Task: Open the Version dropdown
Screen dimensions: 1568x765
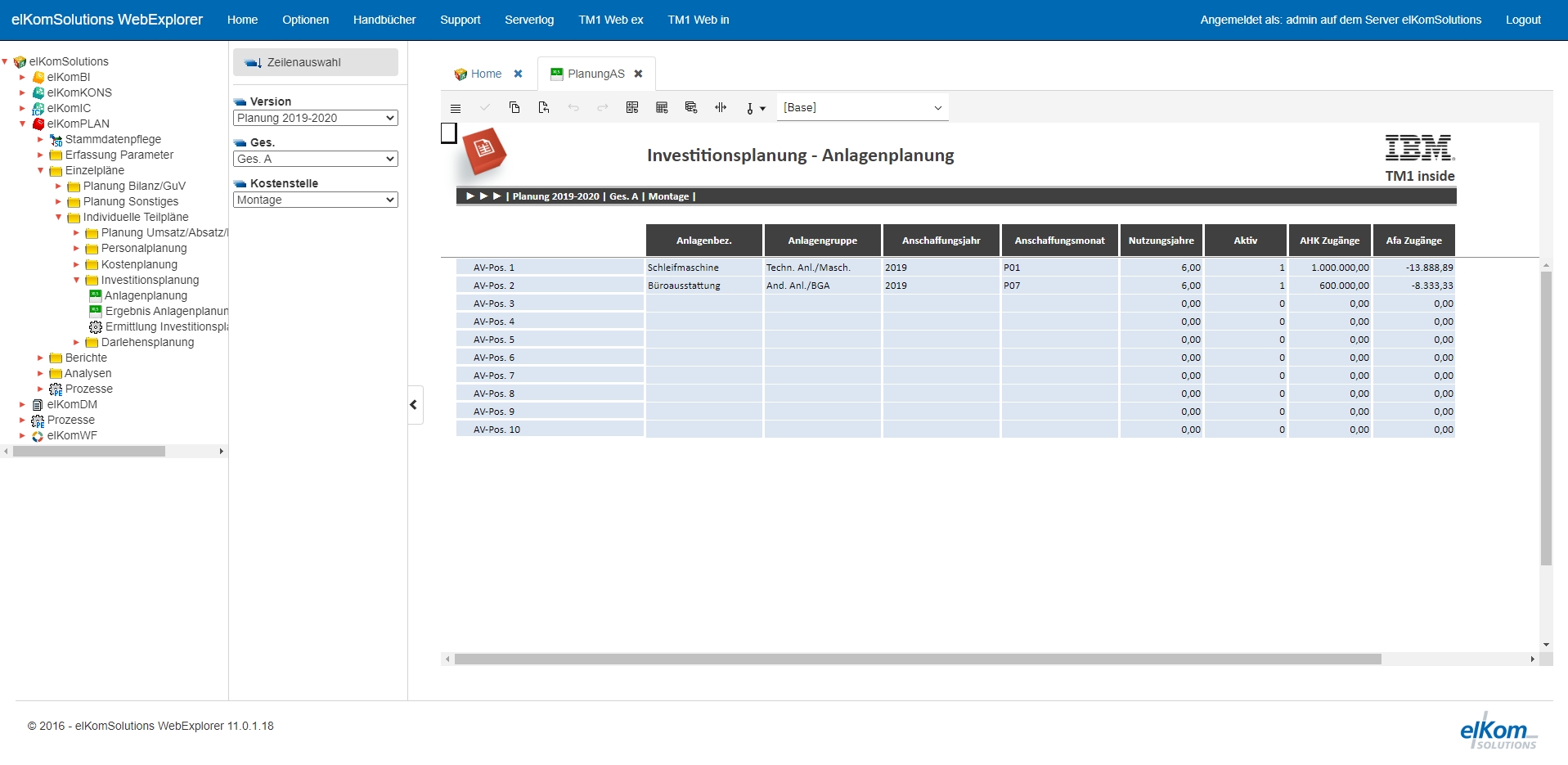Action: (315, 118)
